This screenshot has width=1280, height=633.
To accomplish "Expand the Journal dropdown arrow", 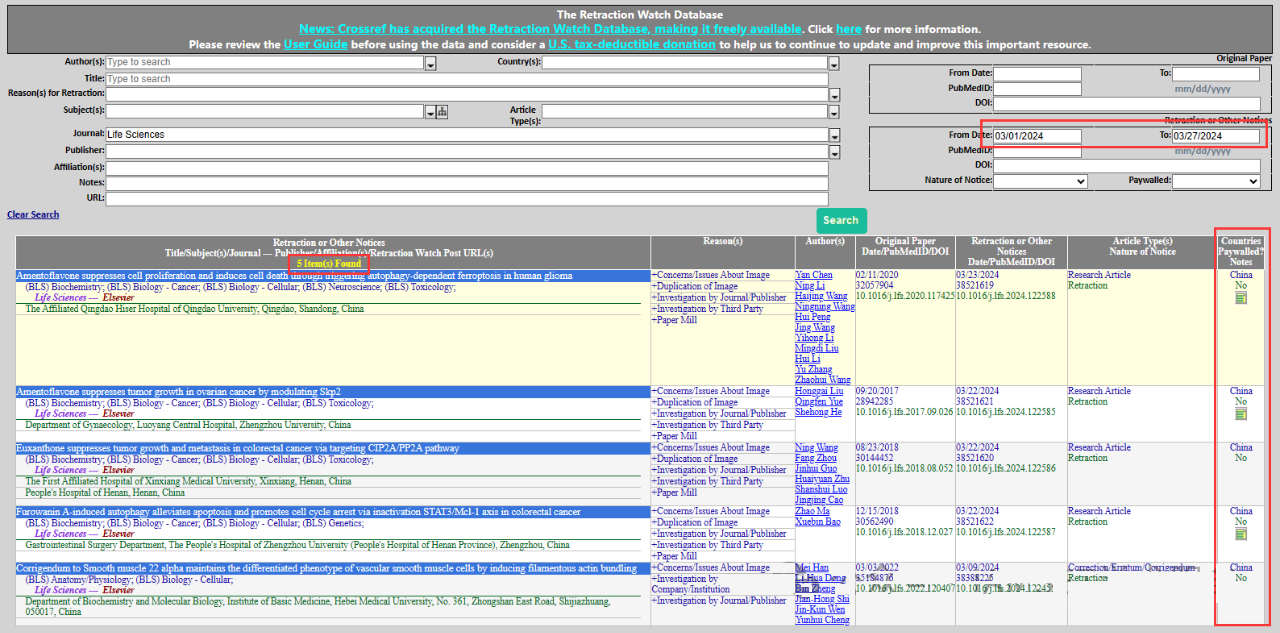I will pyautogui.click(x=834, y=135).
